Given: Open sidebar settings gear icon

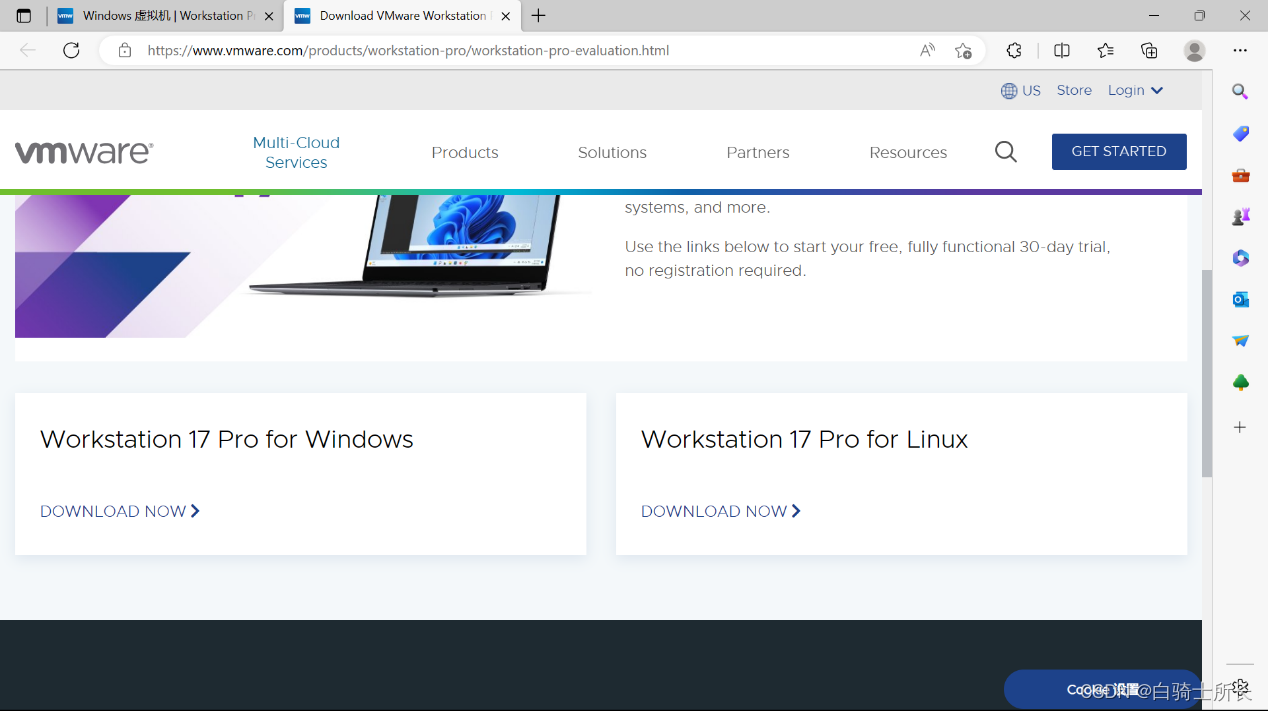Looking at the screenshot, I should click(x=1240, y=687).
